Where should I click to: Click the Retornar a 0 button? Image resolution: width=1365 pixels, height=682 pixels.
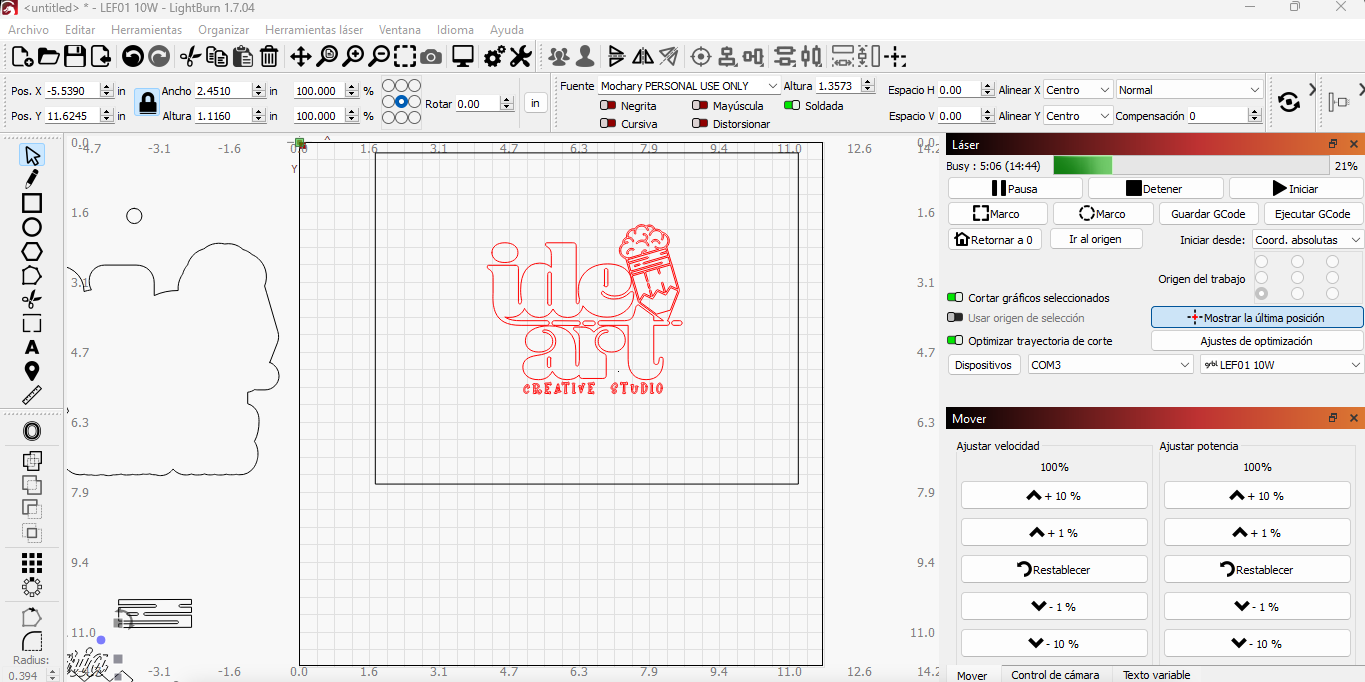click(x=995, y=239)
